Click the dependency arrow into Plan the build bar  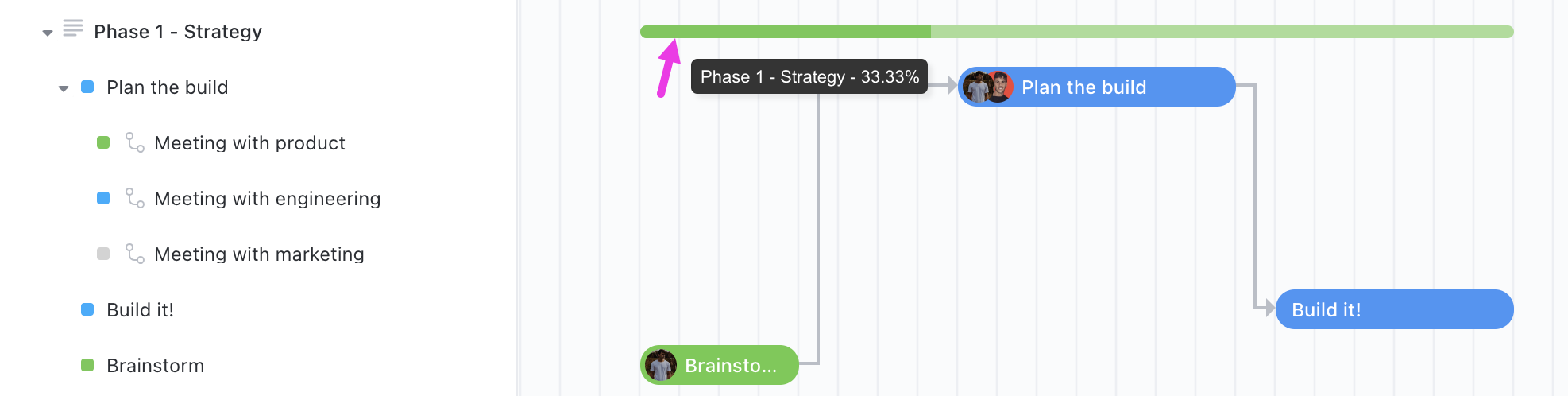(952, 84)
